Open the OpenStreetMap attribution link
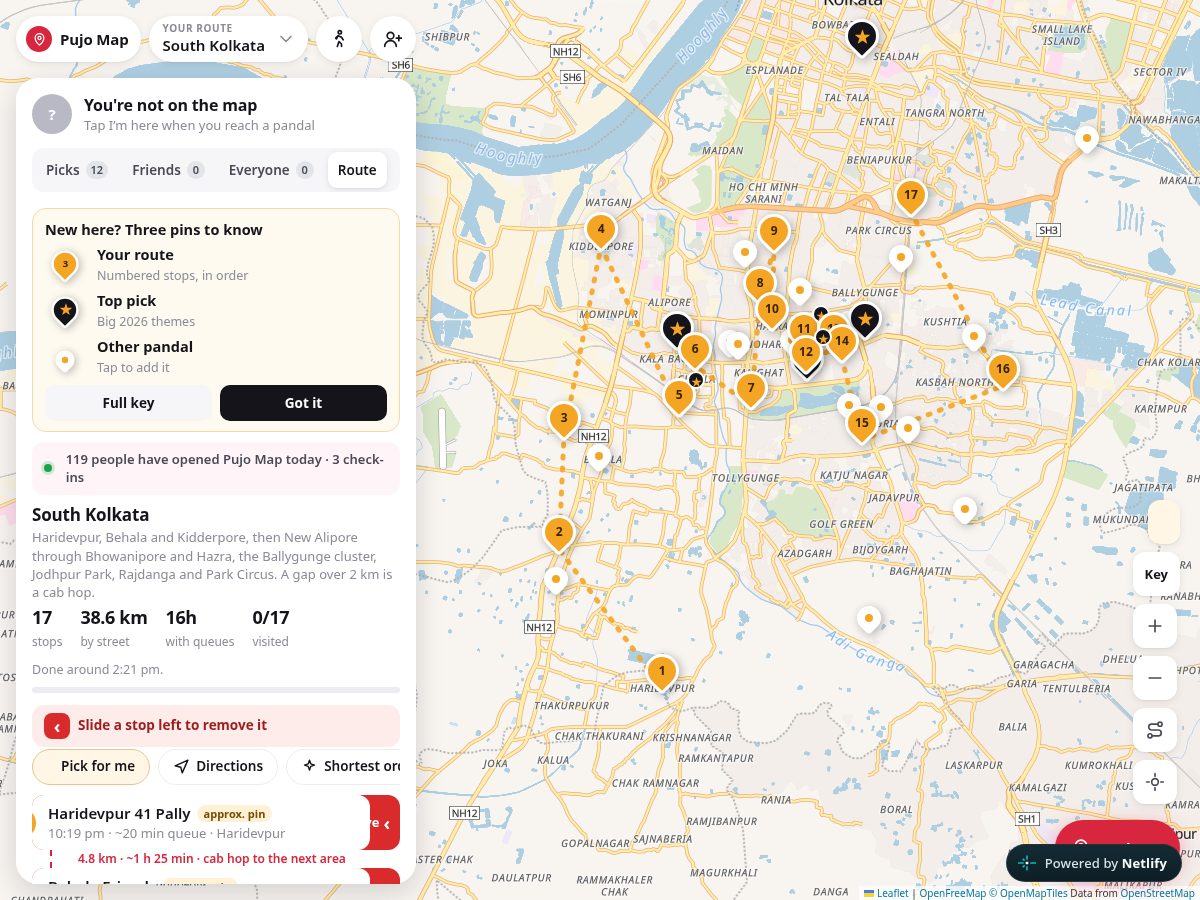This screenshot has height=900, width=1200. point(1157,894)
